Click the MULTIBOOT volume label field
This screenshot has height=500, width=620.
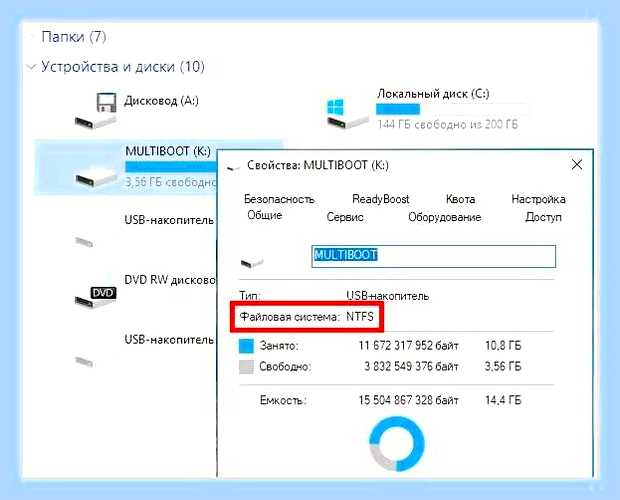(x=434, y=256)
